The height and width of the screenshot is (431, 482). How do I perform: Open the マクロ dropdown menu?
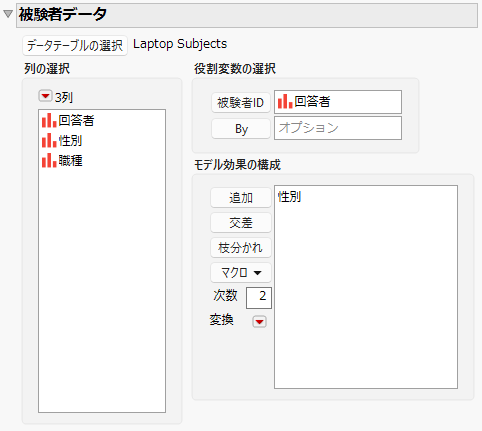tap(241, 273)
